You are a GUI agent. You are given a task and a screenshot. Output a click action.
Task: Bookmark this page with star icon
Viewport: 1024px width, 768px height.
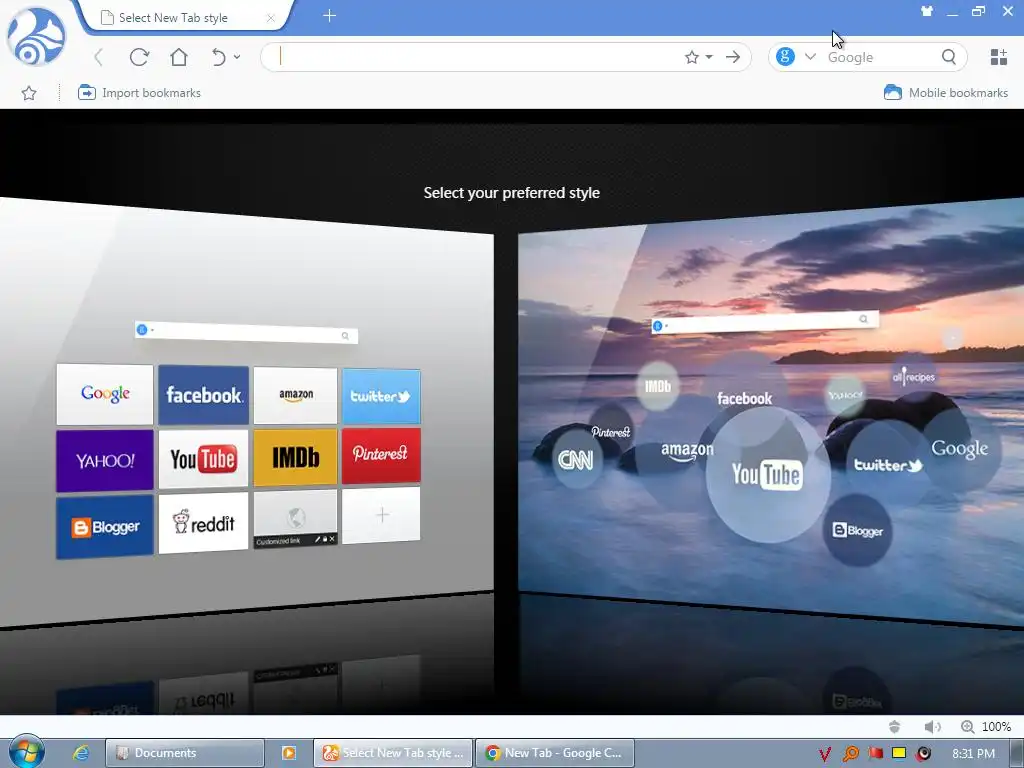click(692, 57)
